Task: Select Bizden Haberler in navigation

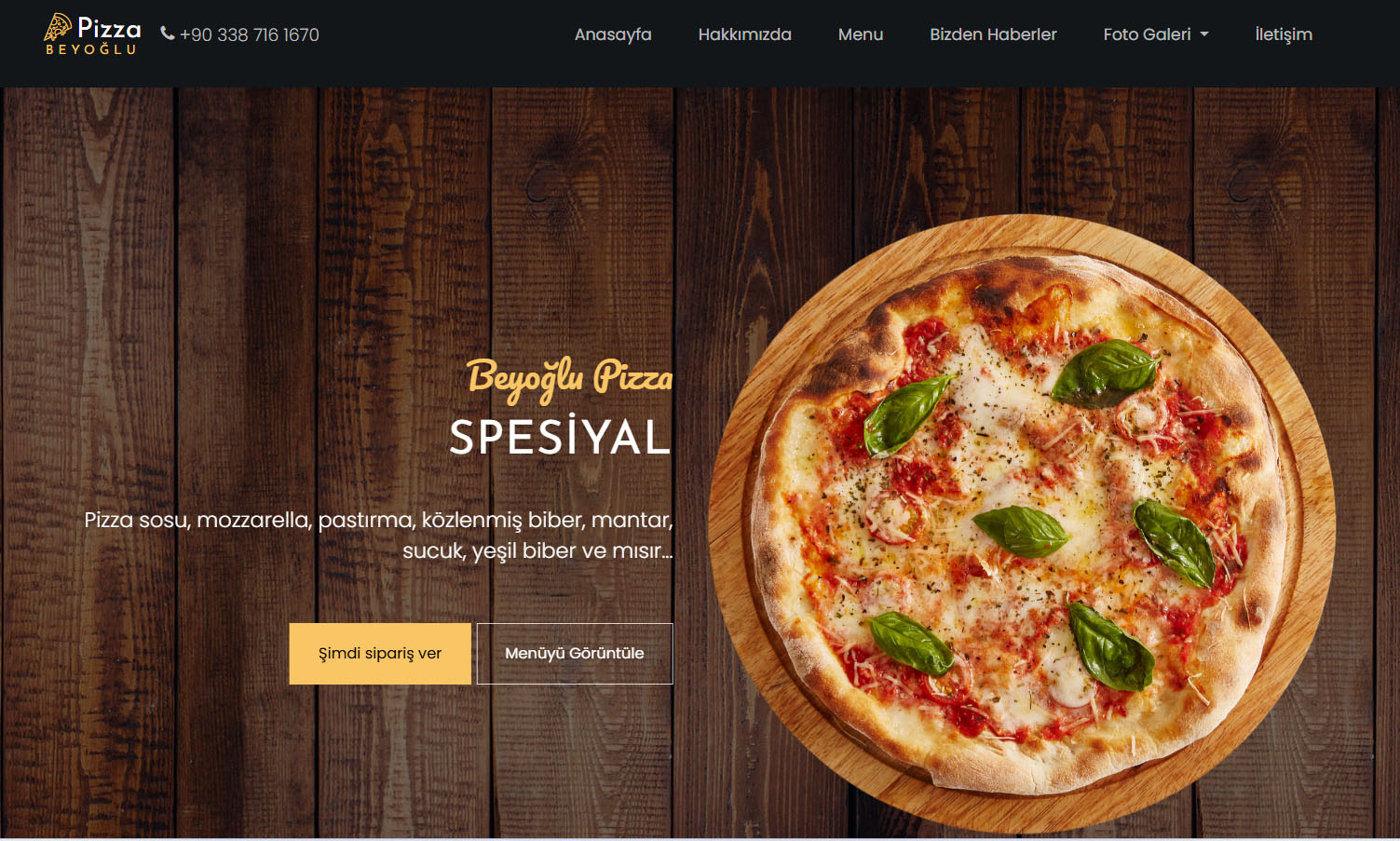Action: (993, 34)
